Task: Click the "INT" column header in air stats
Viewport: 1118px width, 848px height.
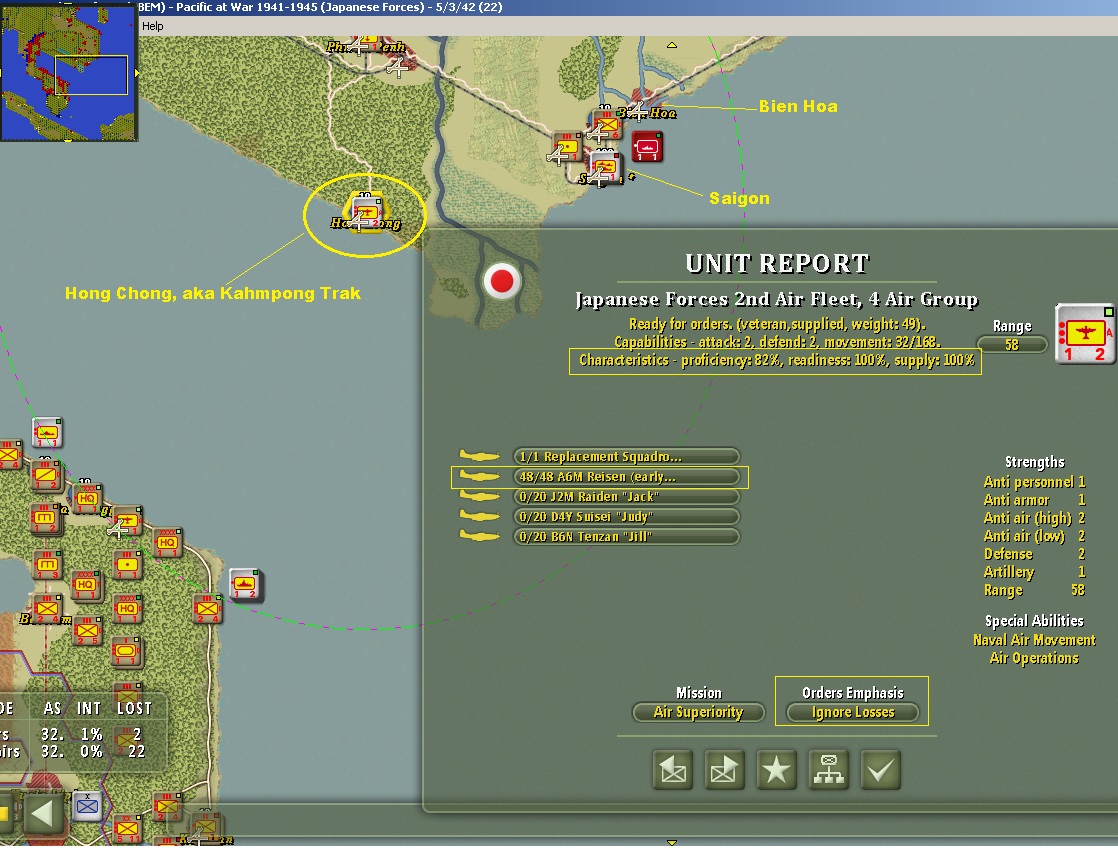Action: pos(89,708)
